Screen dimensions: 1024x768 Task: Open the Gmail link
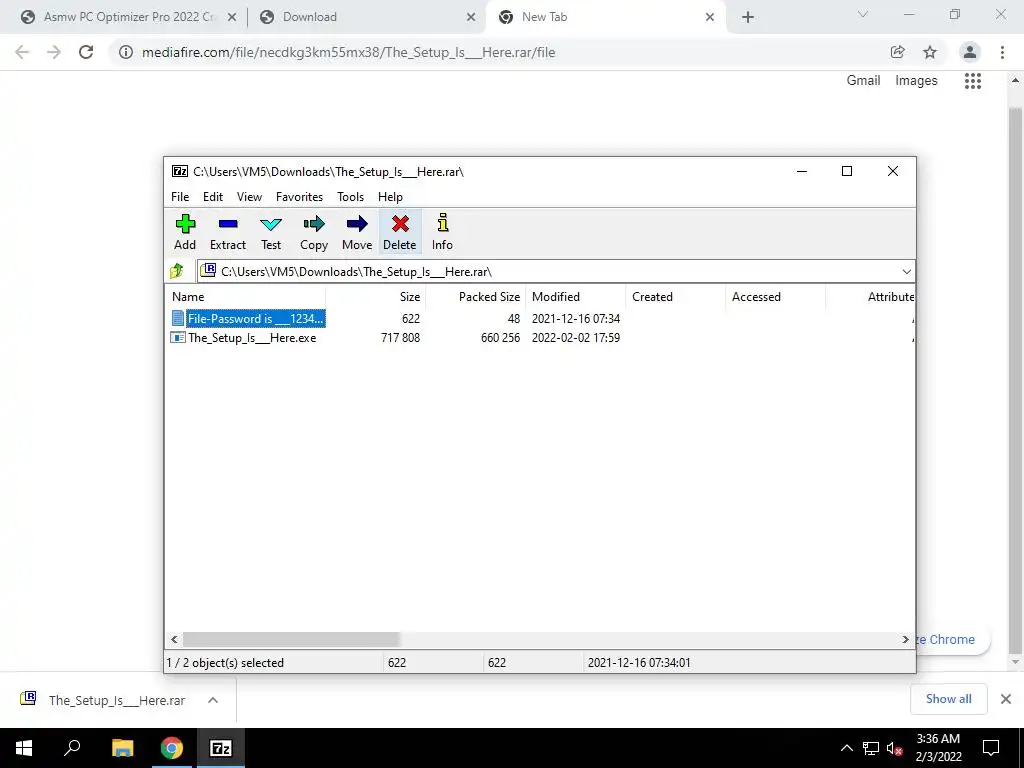[863, 80]
